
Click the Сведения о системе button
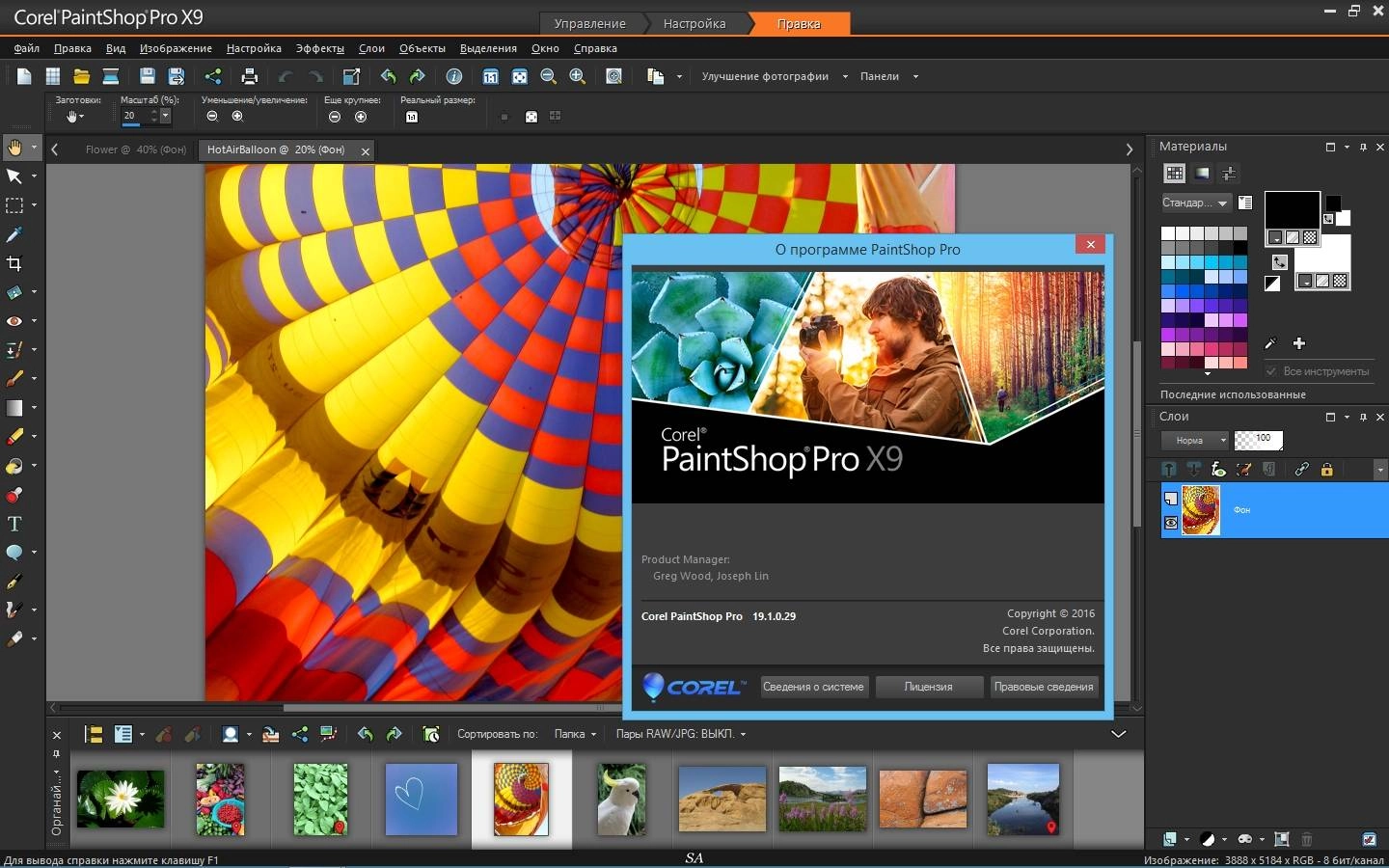(x=813, y=687)
